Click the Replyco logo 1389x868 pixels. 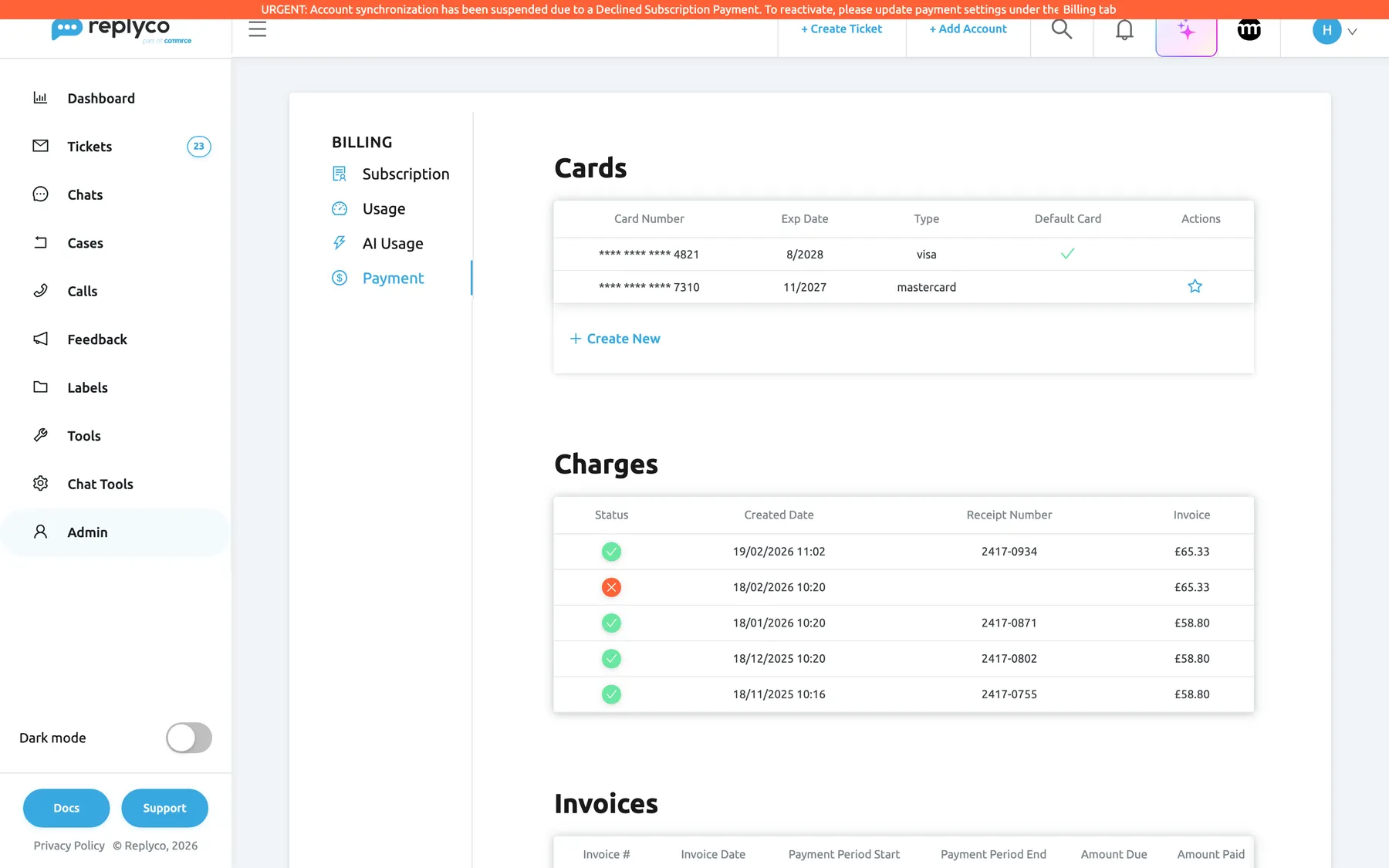(x=121, y=30)
